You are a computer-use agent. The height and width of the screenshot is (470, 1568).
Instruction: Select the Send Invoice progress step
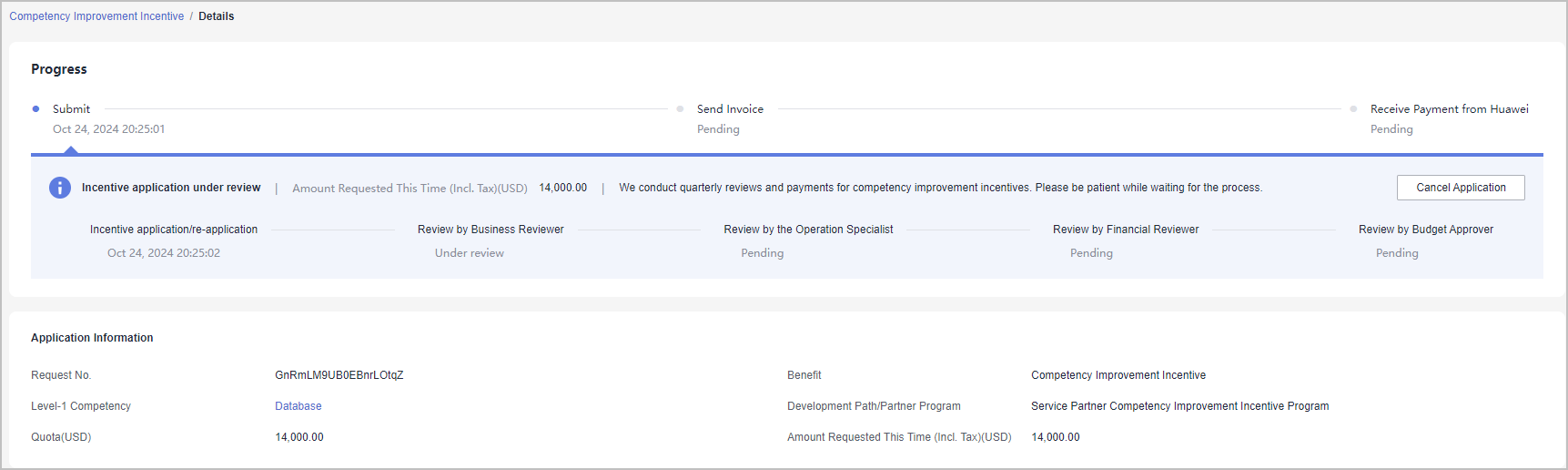point(730,109)
